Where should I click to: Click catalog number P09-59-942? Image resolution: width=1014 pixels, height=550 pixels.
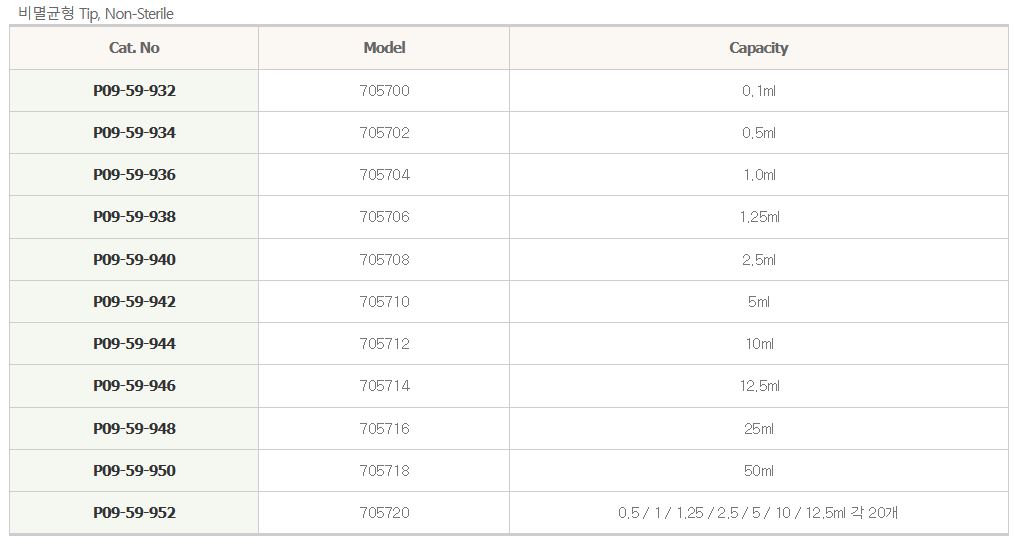134,302
